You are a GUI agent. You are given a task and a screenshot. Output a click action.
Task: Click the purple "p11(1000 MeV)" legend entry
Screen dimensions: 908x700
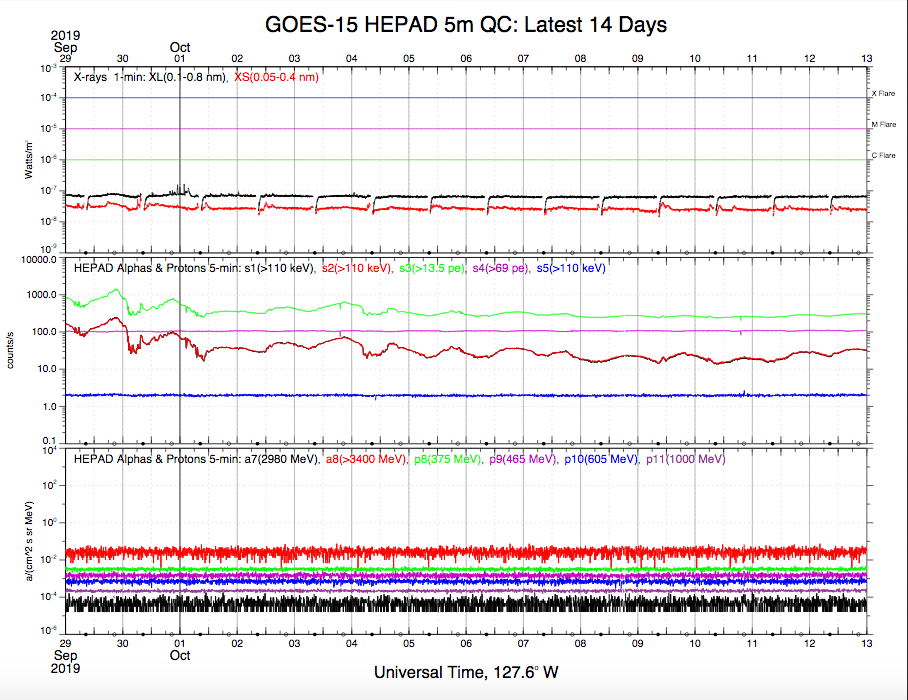[686, 459]
